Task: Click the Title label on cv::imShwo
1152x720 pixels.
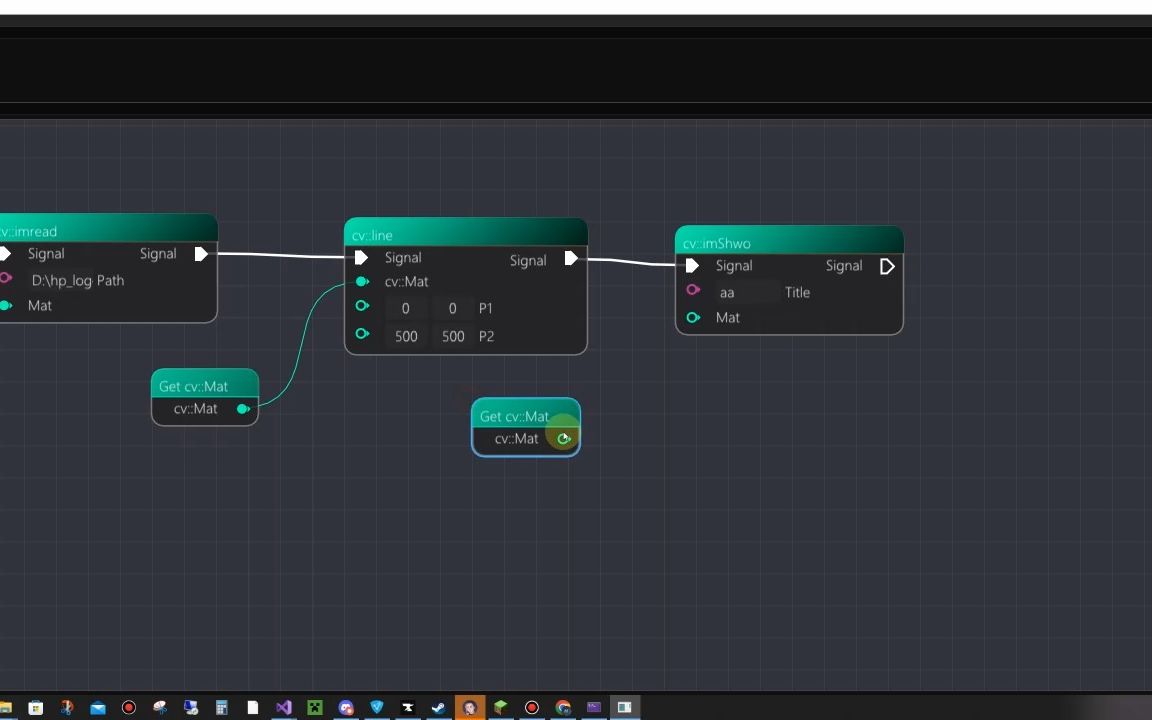Action: click(x=797, y=292)
